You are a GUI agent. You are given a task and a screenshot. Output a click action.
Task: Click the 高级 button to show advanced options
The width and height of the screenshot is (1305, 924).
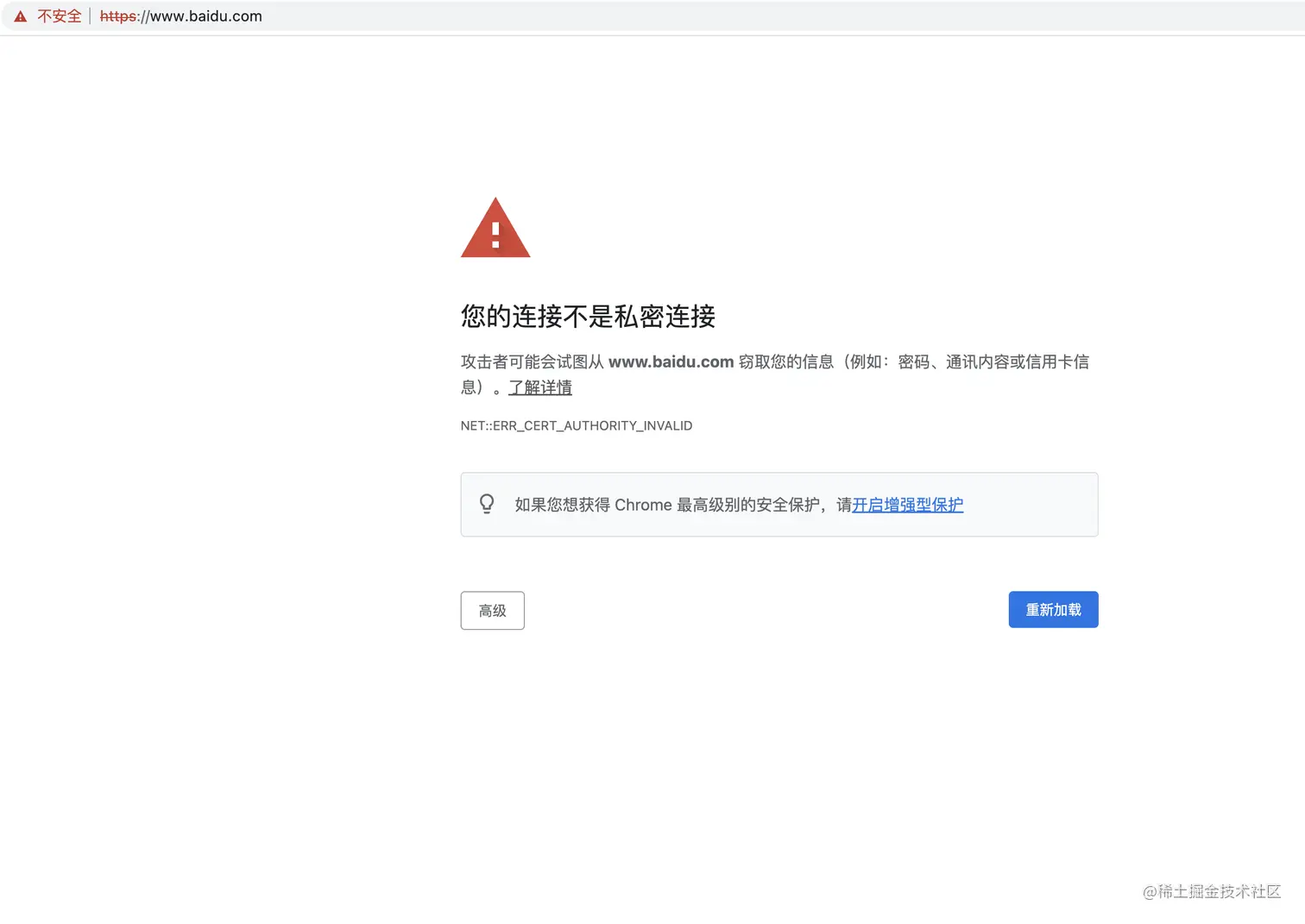[492, 610]
